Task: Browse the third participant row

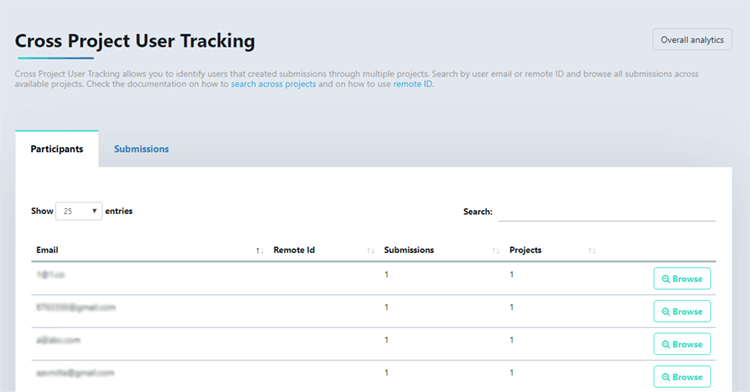Action: [x=682, y=344]
